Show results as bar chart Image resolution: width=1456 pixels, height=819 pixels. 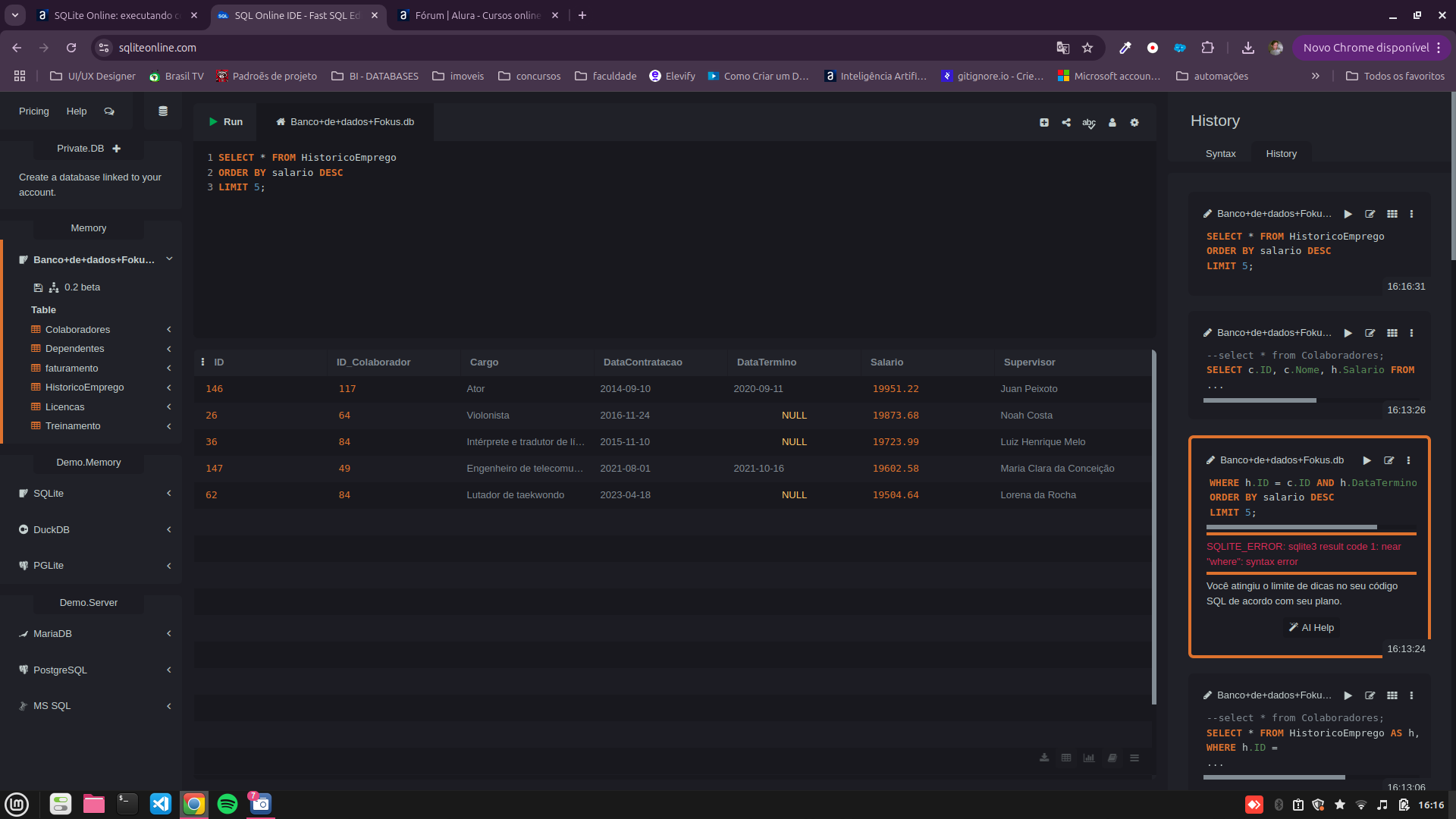tap(1089, 758)
